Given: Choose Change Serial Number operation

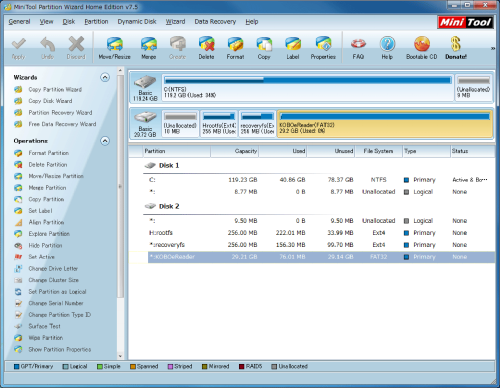Looking at the screenshot, I should pyautogui.click(x=56, y=303).
